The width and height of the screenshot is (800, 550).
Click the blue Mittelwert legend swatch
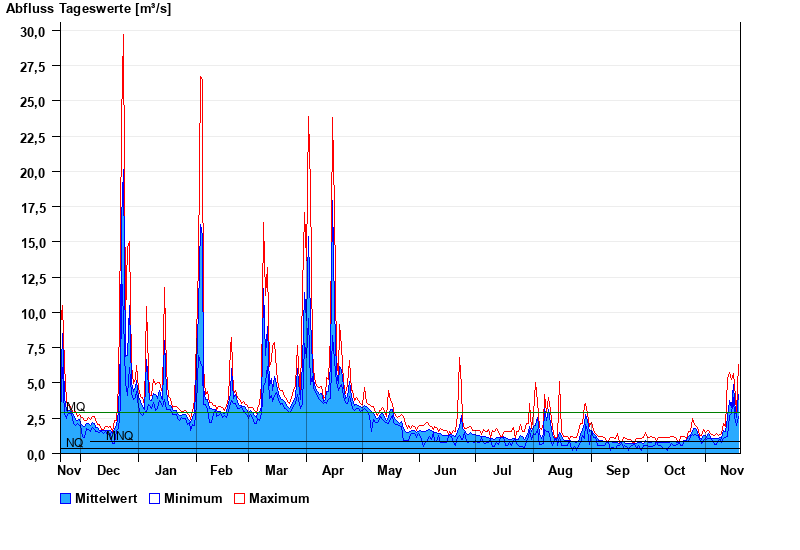coord(66,498)
